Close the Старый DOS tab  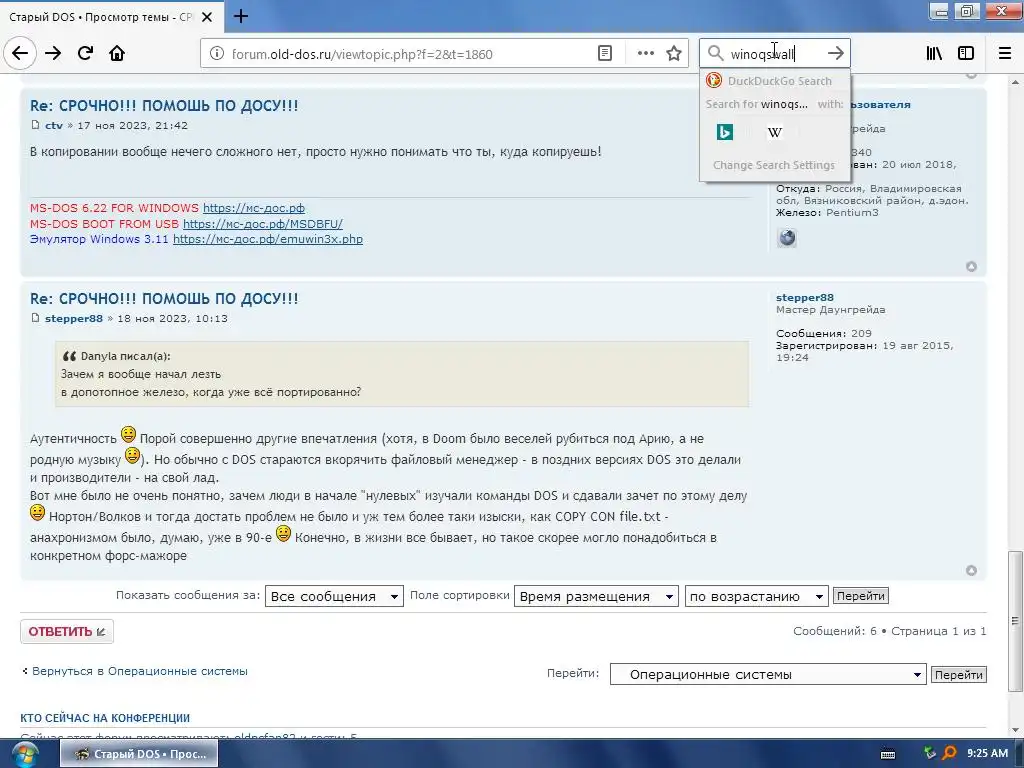point(206,17)
